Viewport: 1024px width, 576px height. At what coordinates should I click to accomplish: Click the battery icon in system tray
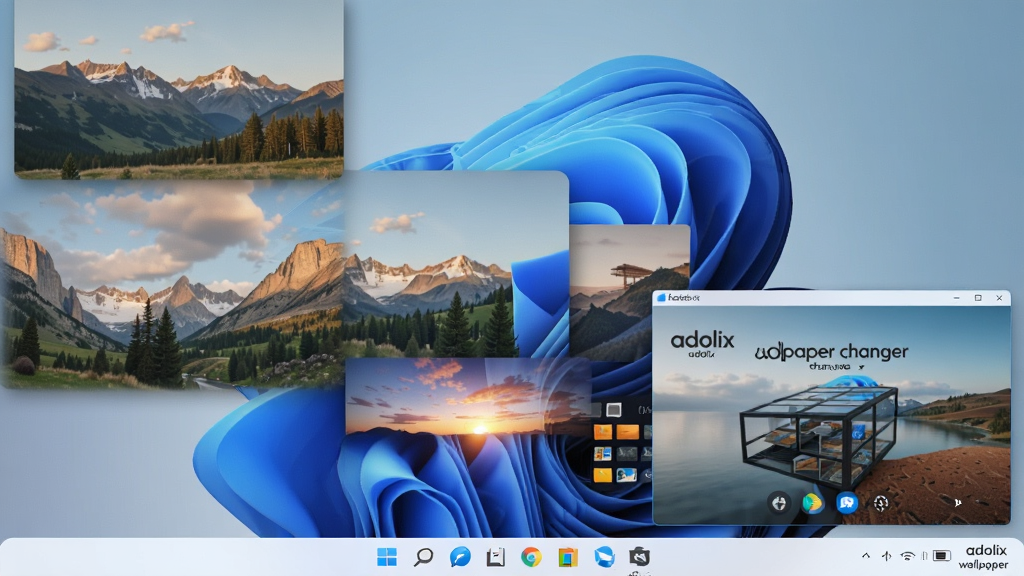[x=941, y=556]
